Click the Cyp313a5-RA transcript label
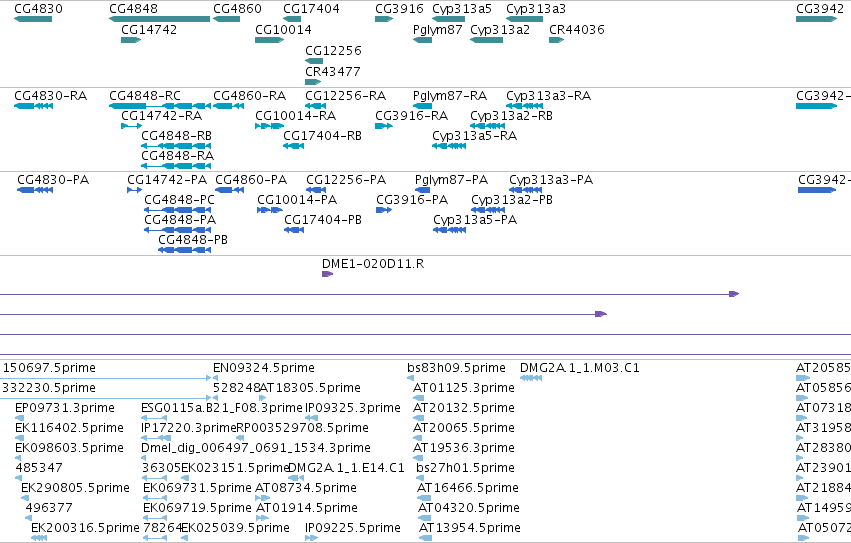851x543 pixels. point(474,135)
